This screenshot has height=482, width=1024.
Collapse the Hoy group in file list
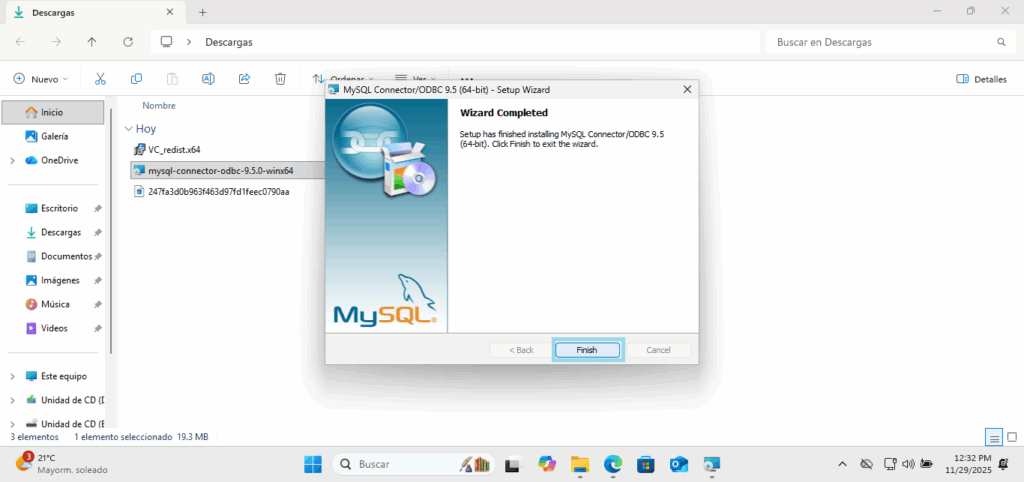tap(128, 129)
